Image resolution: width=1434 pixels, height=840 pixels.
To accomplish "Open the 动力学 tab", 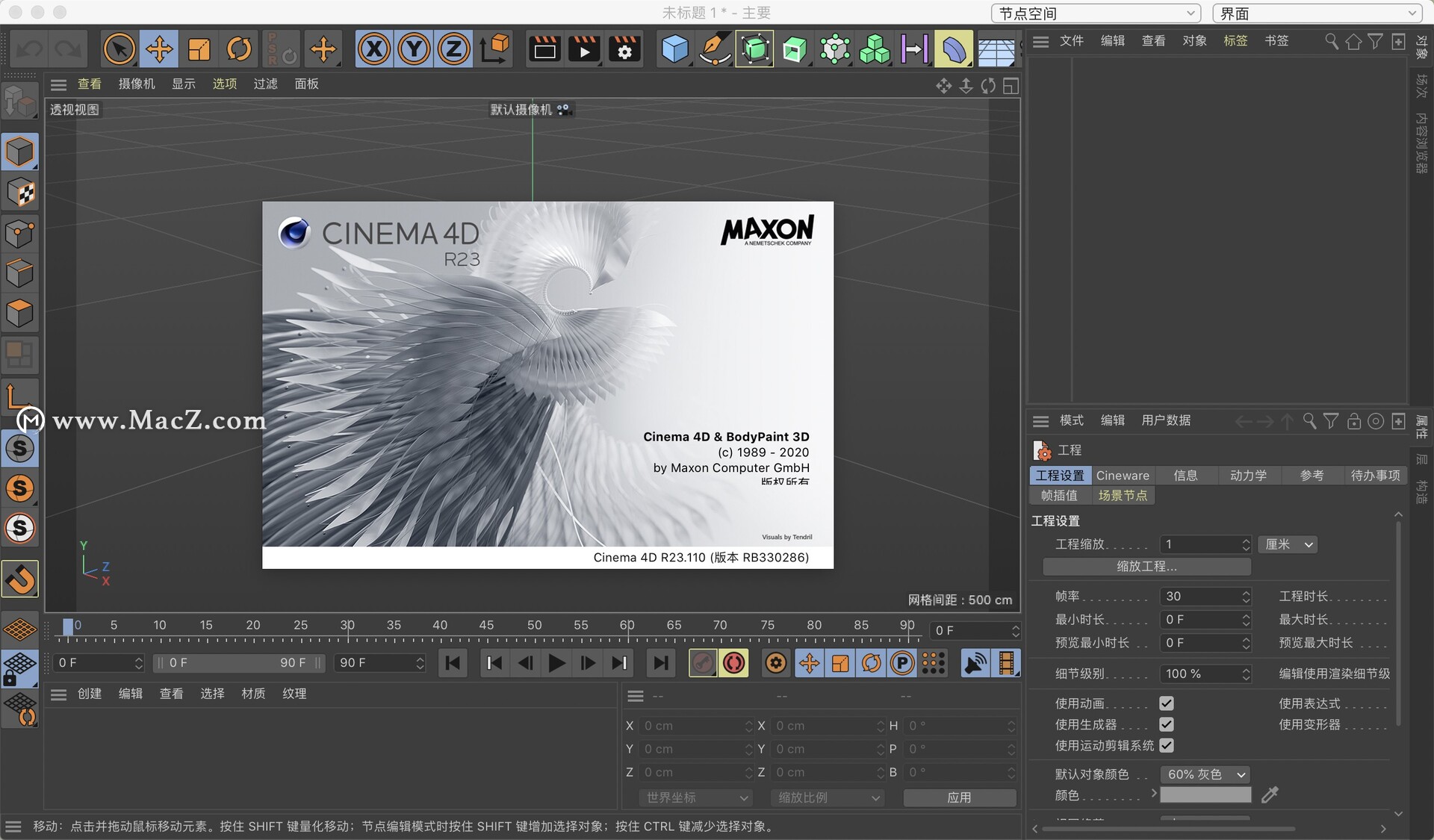I will tap(1248, 476).
